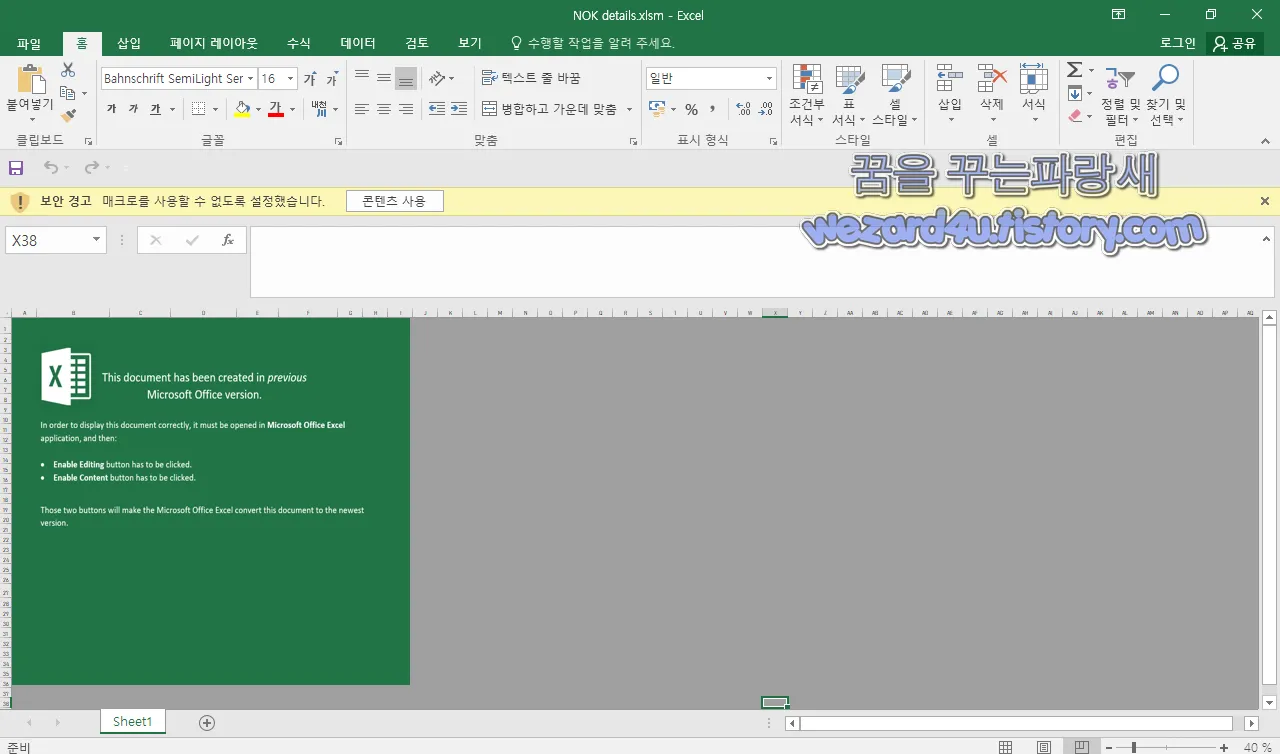Screen dimensions: 1280x754
Task: Switch to the 데이터 data tab
Action: coord(358,43)
